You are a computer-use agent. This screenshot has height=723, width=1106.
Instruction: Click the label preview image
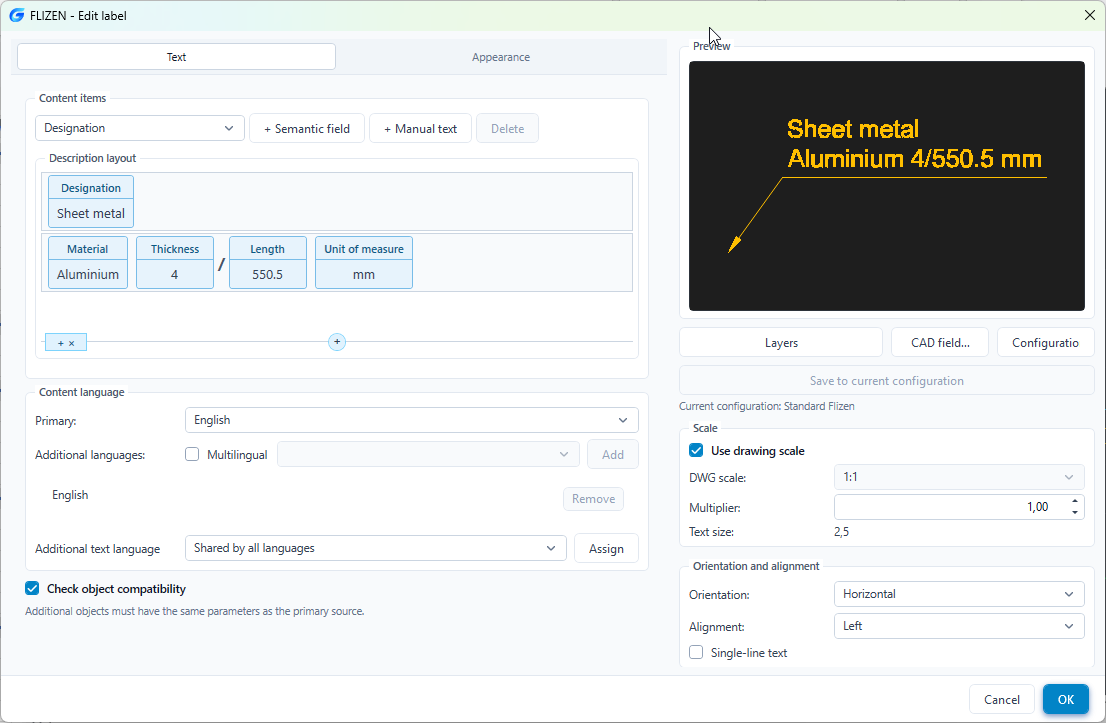(x=887, y=186)
